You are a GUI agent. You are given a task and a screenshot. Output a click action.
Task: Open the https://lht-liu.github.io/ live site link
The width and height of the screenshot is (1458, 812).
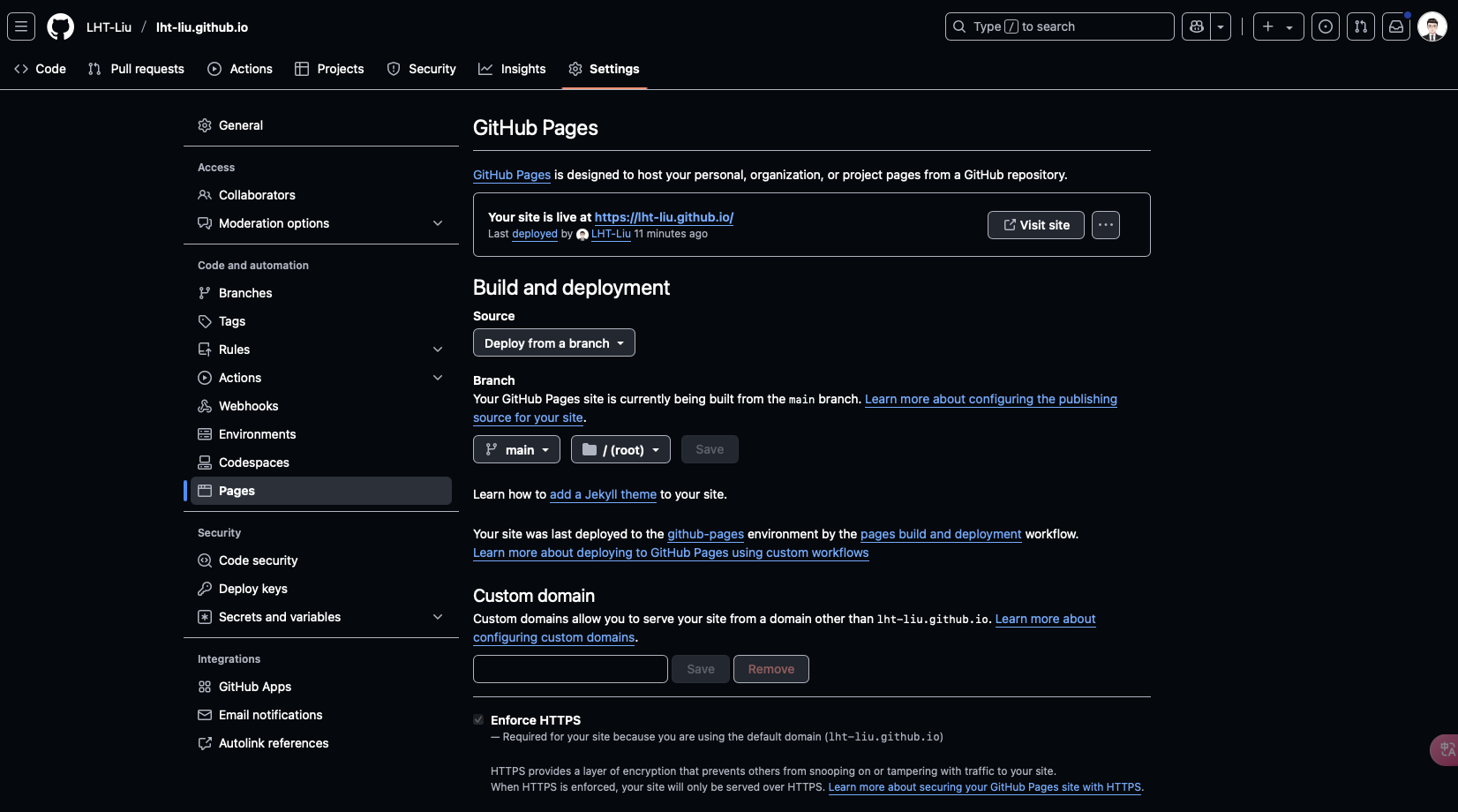click(664, 217)
